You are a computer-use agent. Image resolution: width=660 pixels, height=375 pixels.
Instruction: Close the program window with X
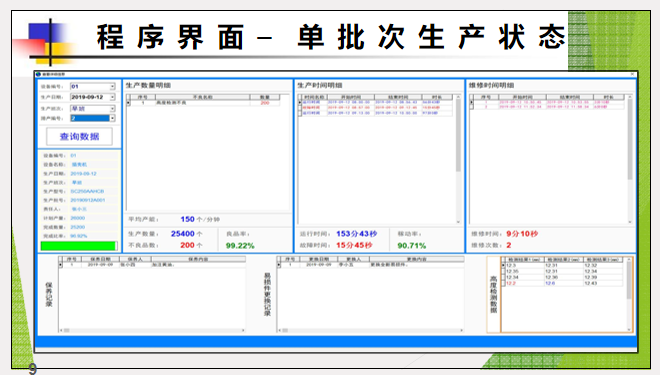coord(632,74)
